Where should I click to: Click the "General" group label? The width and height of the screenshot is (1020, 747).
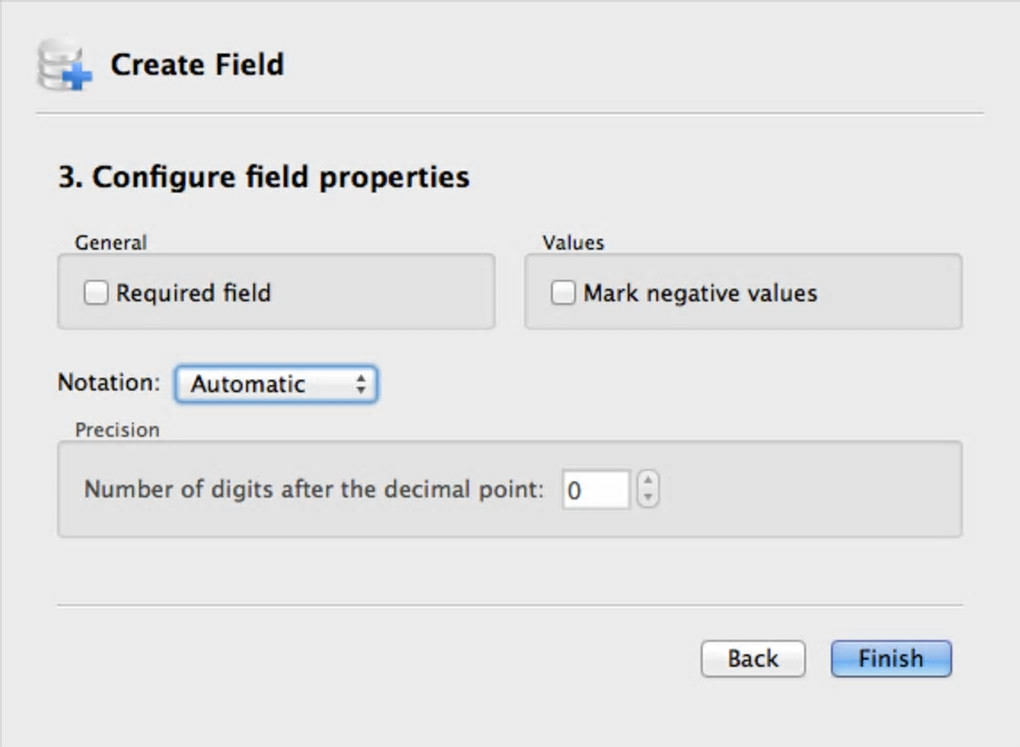[x=111, y=242]
